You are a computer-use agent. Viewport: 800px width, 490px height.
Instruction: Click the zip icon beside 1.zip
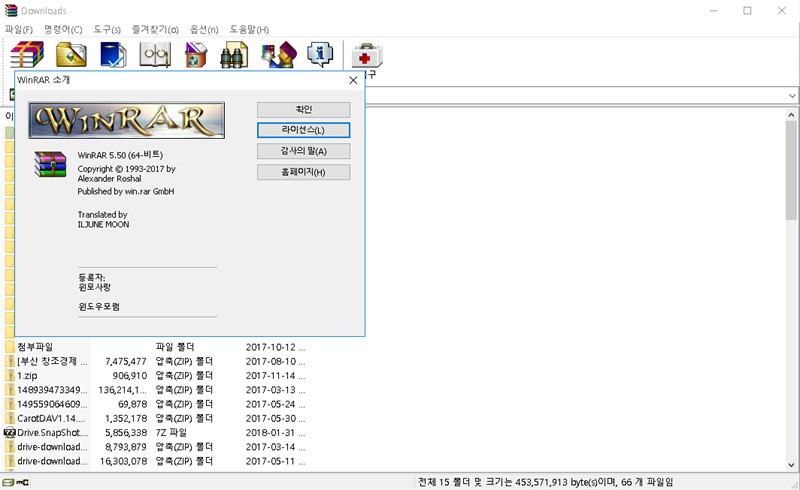click(10, 376)
